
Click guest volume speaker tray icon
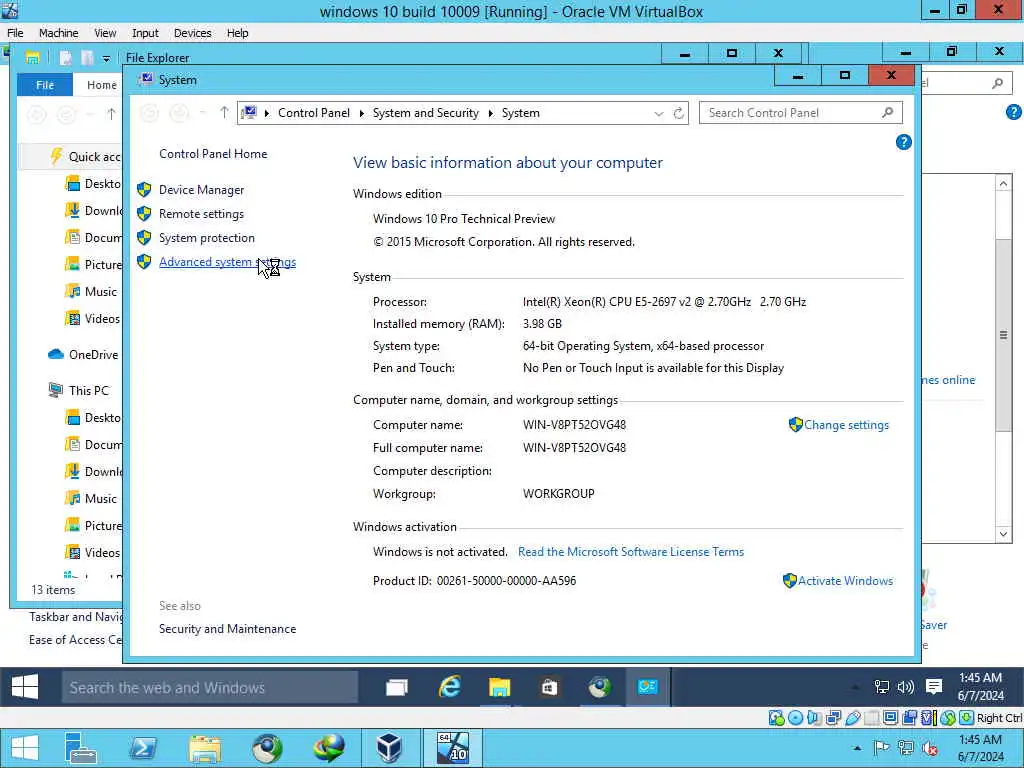[906, 686]
